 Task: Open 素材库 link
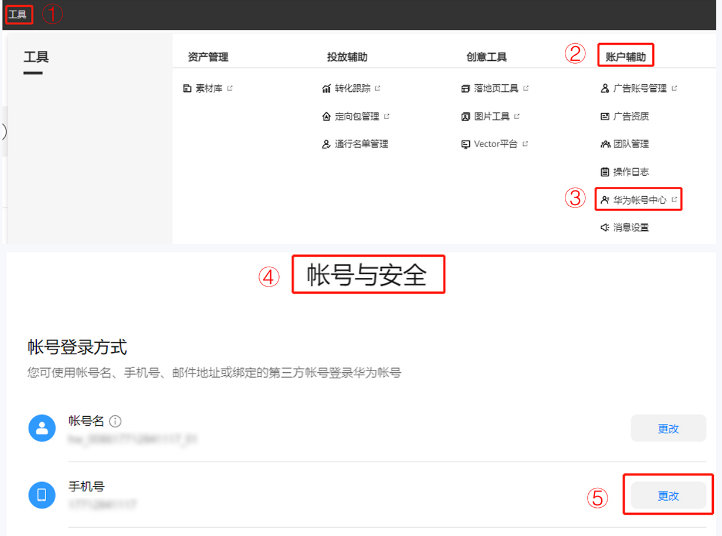(x=209, y=88)
